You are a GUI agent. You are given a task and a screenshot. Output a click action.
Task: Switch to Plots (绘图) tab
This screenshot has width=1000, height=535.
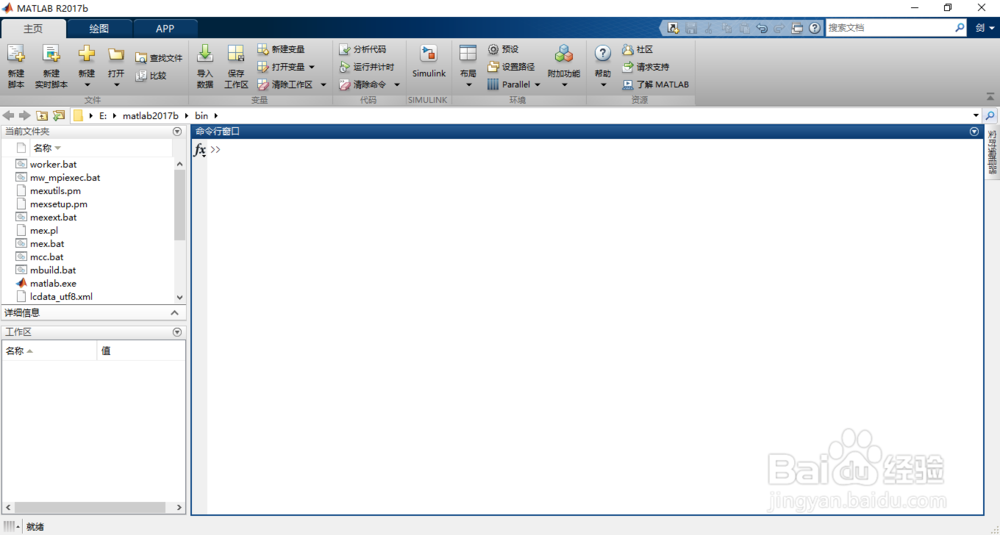(x=99, y=29)
